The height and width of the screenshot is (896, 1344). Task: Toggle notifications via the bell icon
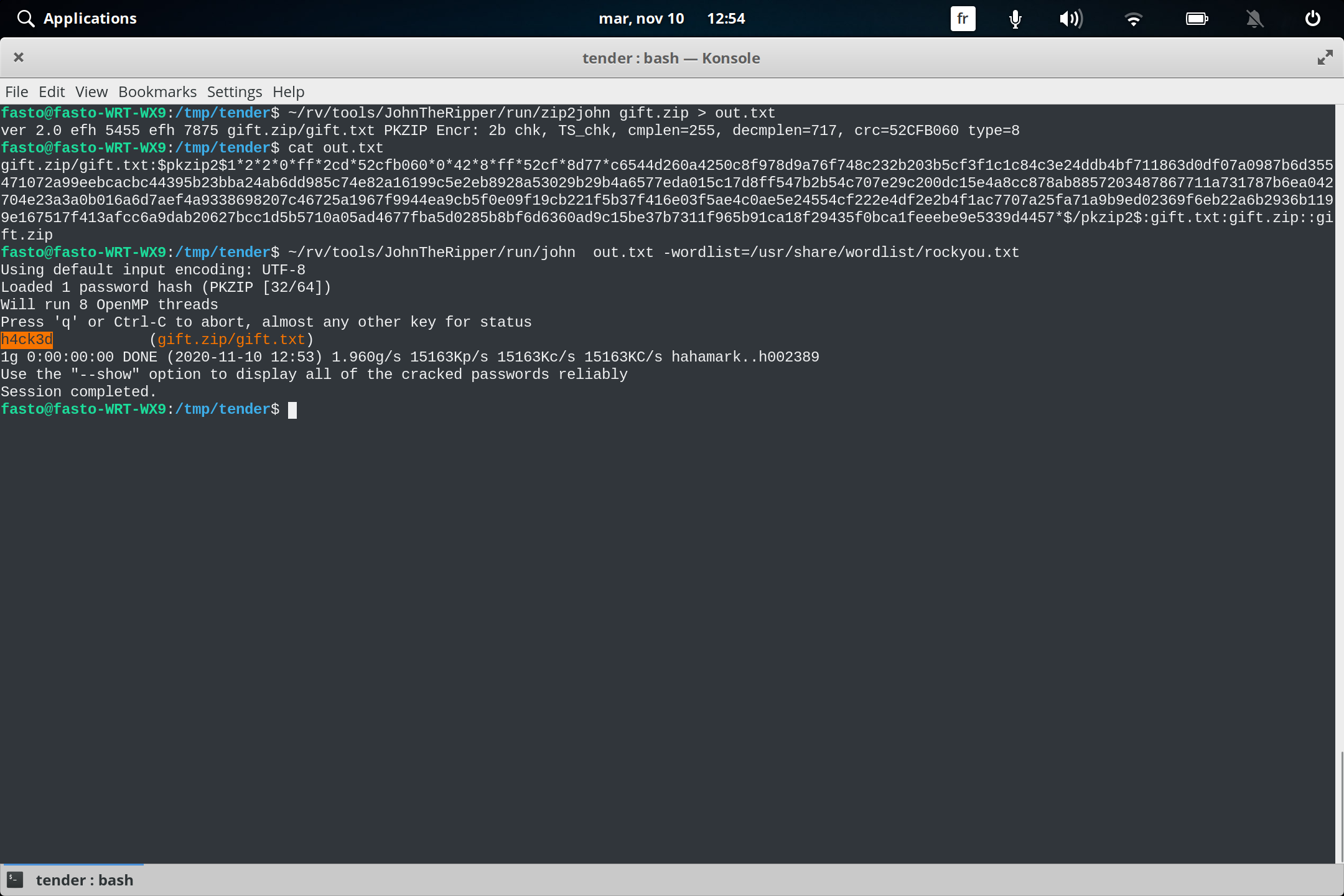pyautogui.click(x=1254, y=19)
